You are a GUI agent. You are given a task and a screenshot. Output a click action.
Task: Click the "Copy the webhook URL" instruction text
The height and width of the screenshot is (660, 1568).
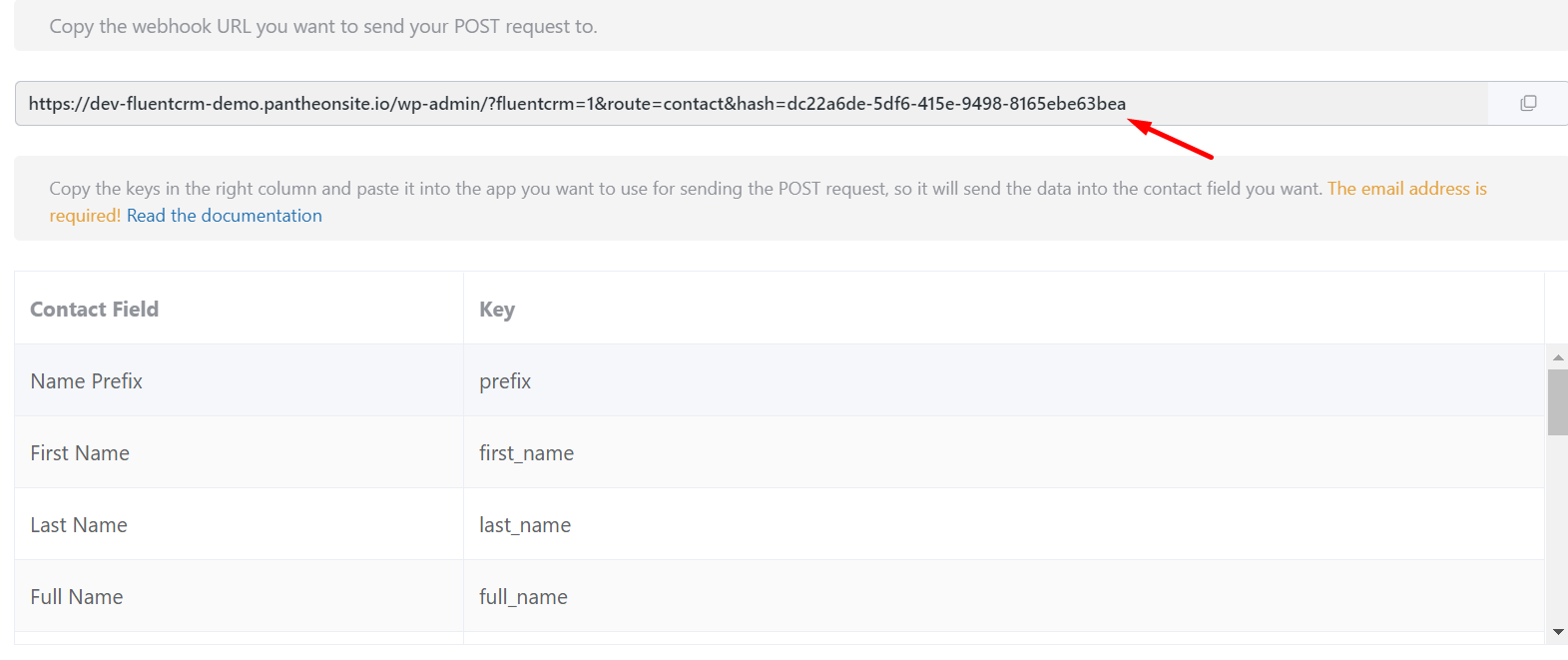323,27
